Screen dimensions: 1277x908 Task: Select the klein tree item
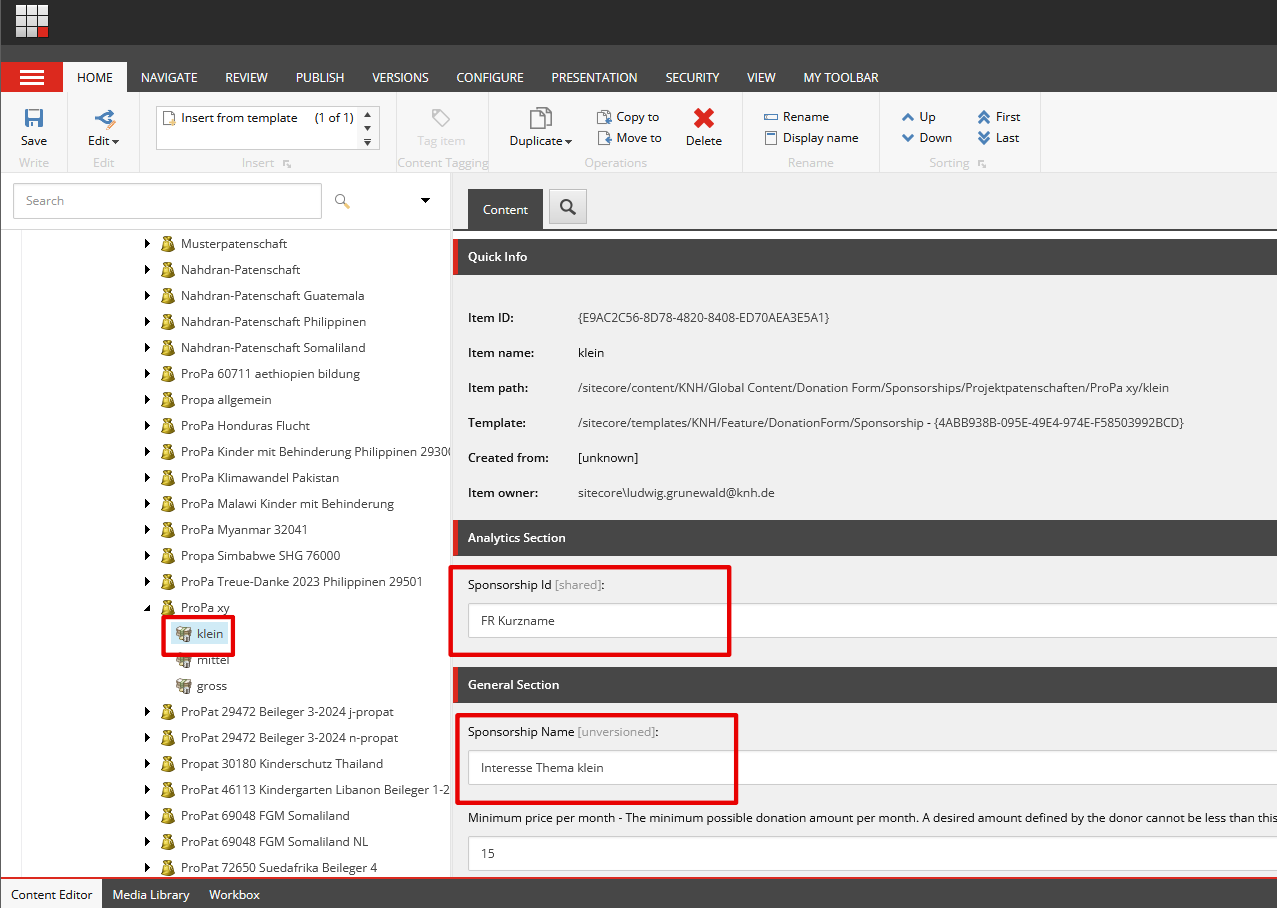click(x=210, y=634)
